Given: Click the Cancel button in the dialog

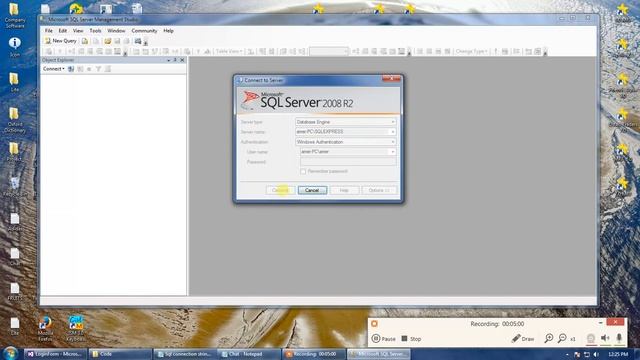Looking at the screenshot, I should tap(312, 190).
